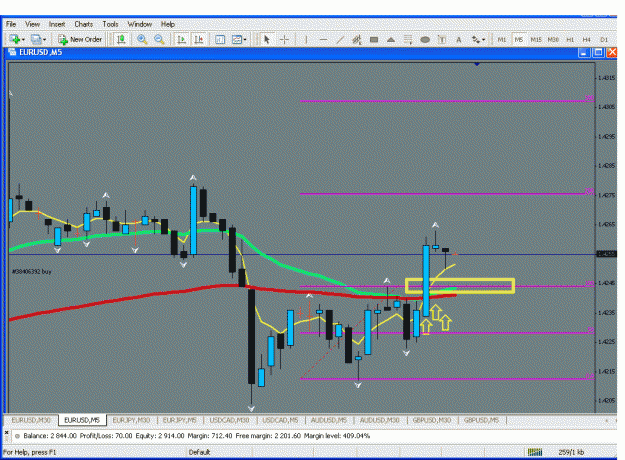Switch to GBPUSD,M30 chart tab
The height and width of the screenshot is (460, 625).
[x=432, y=420]
